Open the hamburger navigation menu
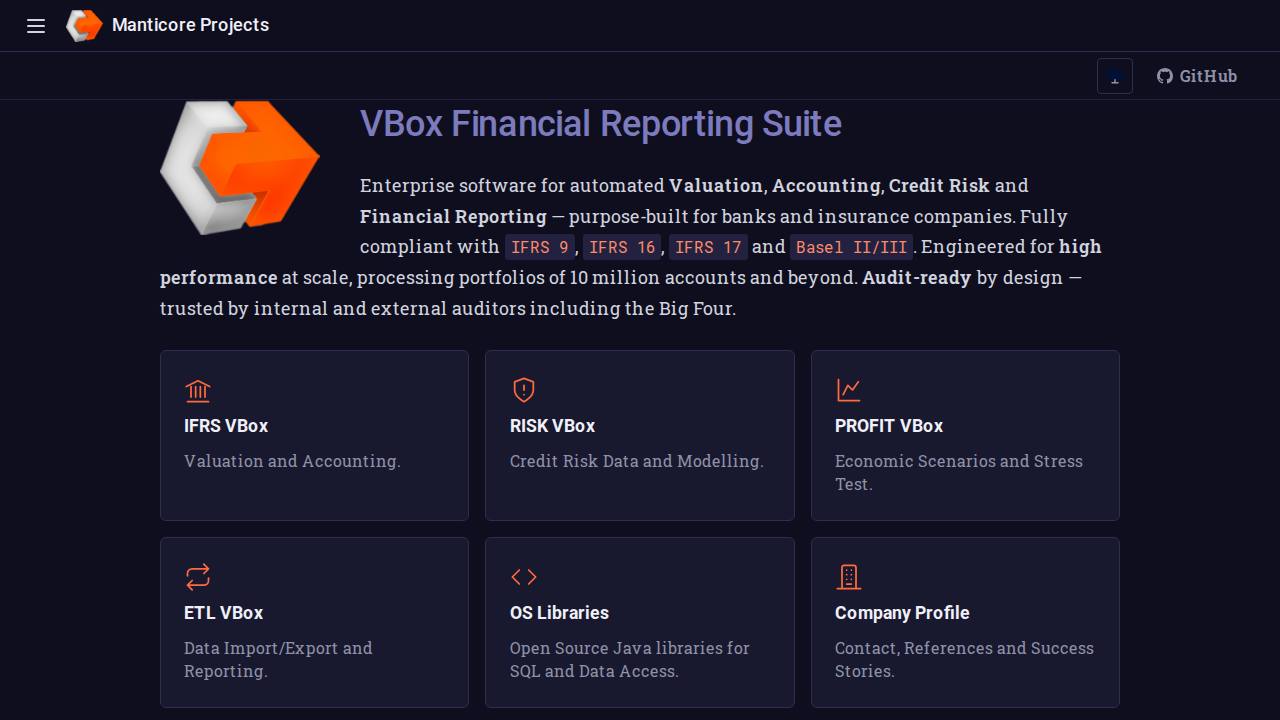Viewport: 1280px width, 720px height. tap(36, 26)
